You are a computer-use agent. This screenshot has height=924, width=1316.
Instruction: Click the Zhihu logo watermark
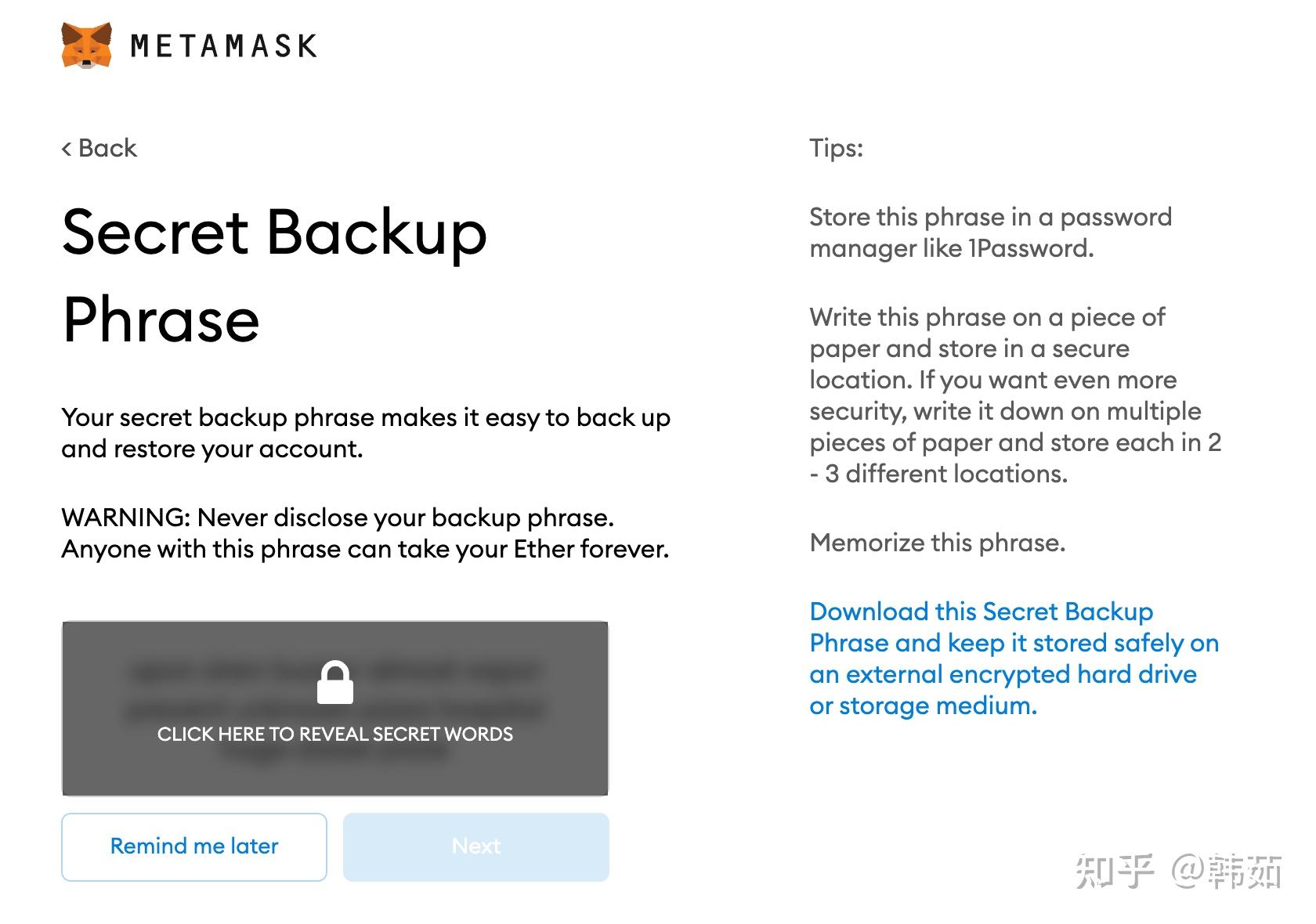pos(1115,870)
